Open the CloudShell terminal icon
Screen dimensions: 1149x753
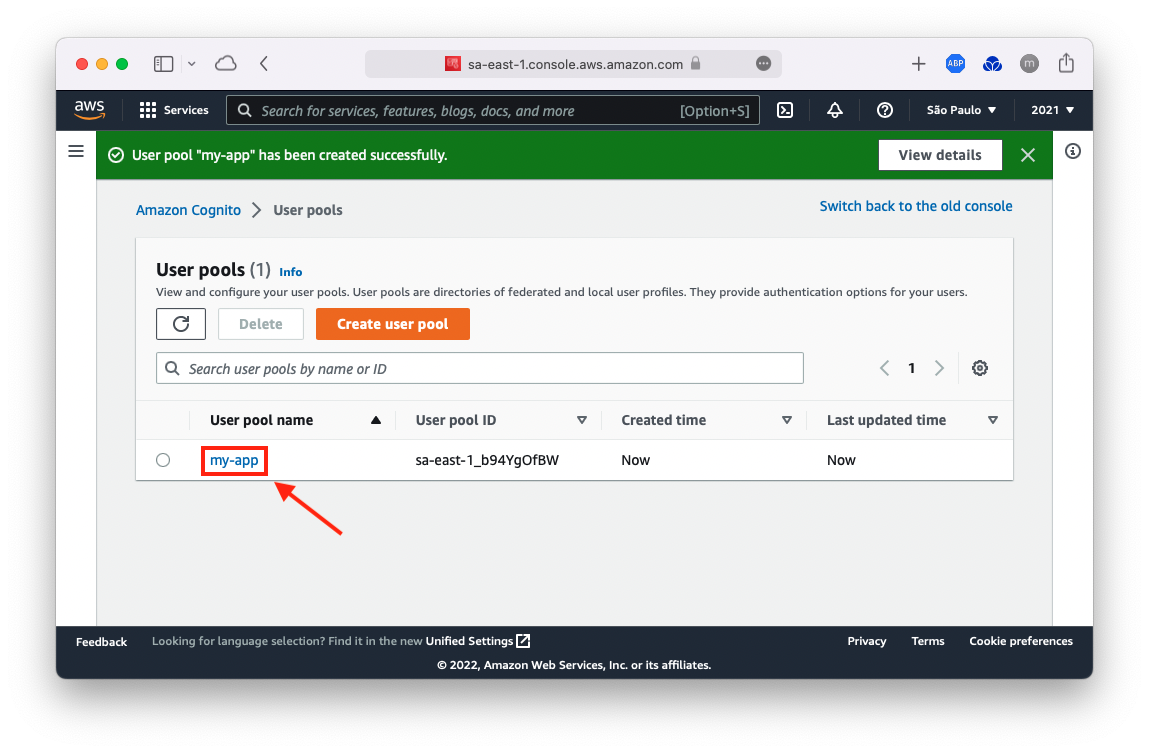(x=785, y=110)
